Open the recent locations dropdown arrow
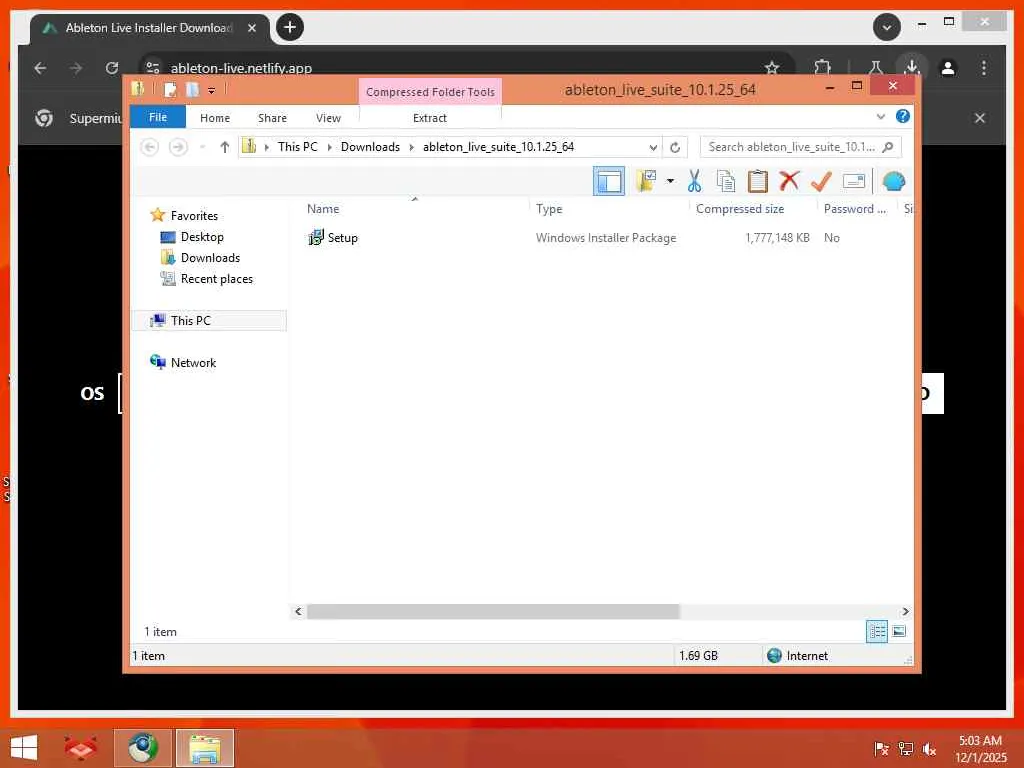This screenshot has width=1024, height=768. (202, 147)
